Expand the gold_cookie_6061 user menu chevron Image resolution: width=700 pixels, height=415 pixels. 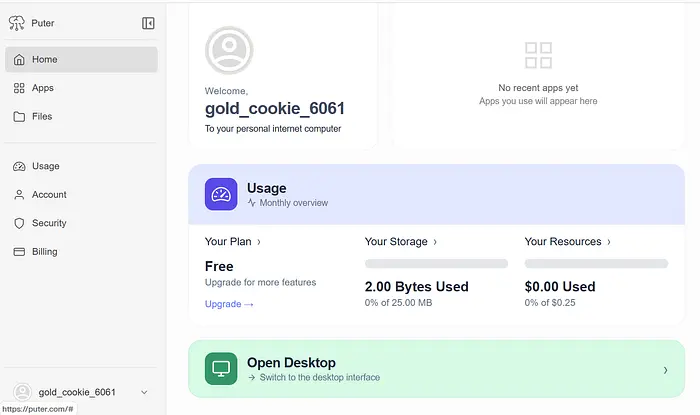pyautogui.click(x=144, y=392)
